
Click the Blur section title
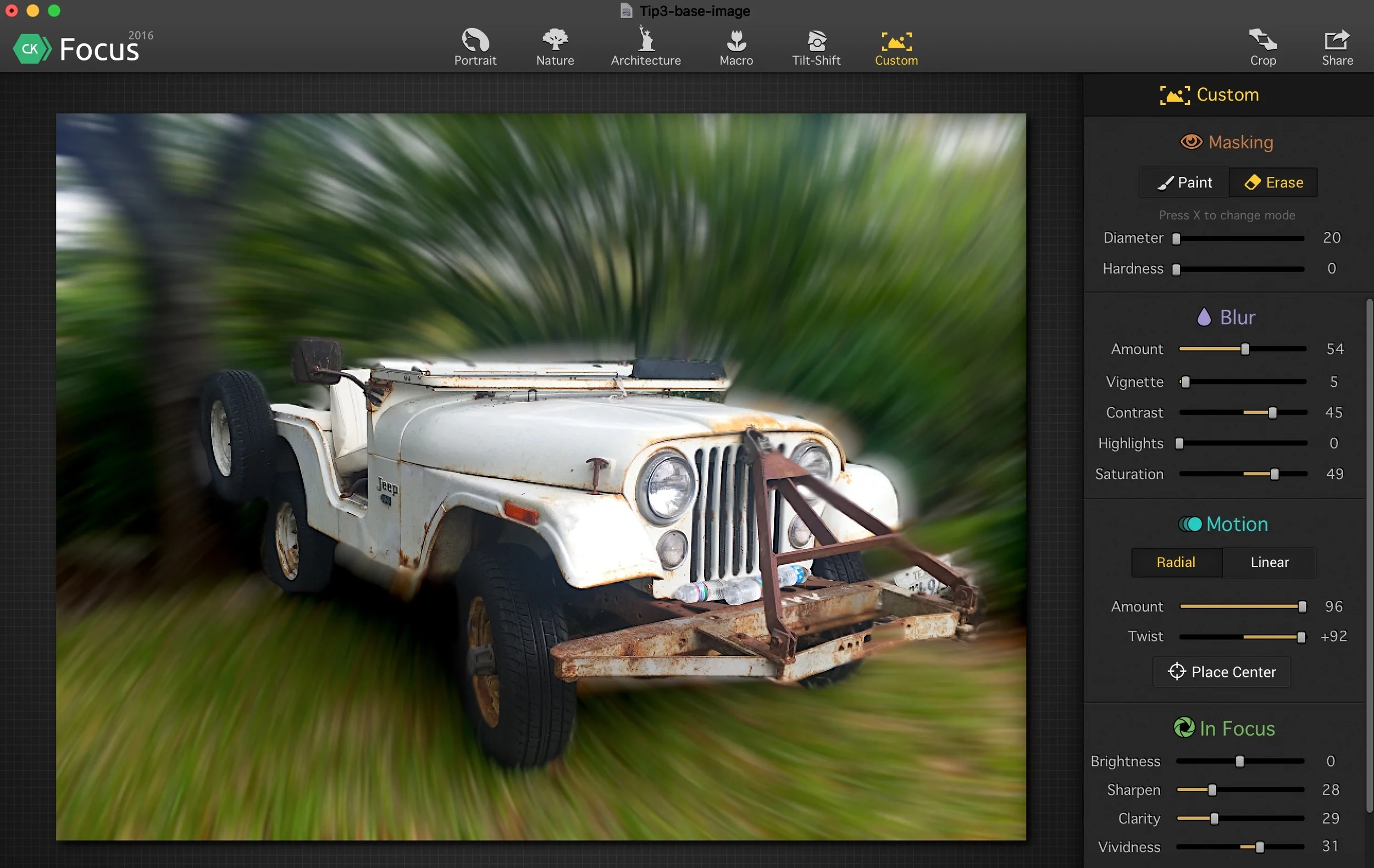(x=1237, y=317)
